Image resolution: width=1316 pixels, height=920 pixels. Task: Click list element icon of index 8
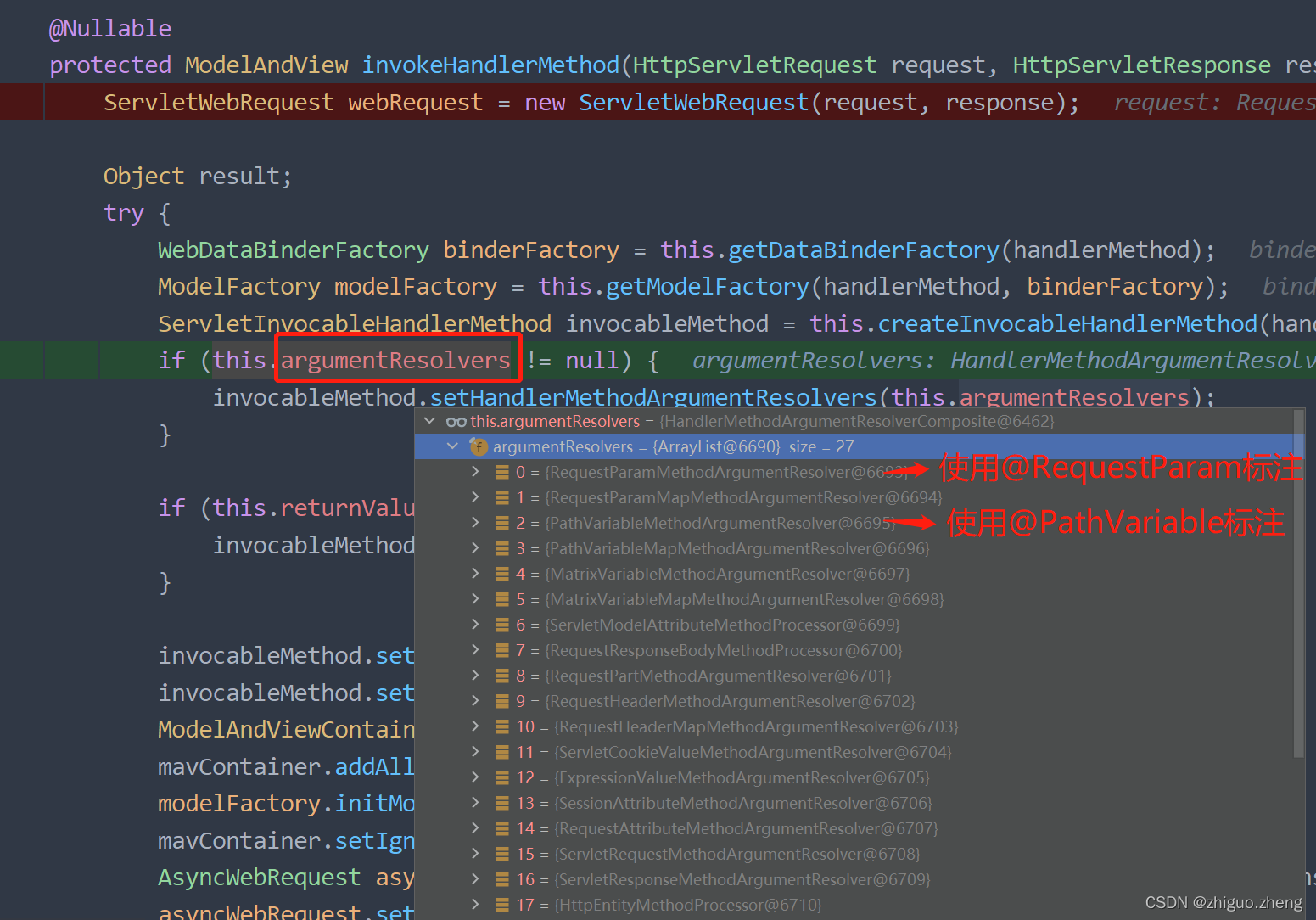[x=502, y=676]
